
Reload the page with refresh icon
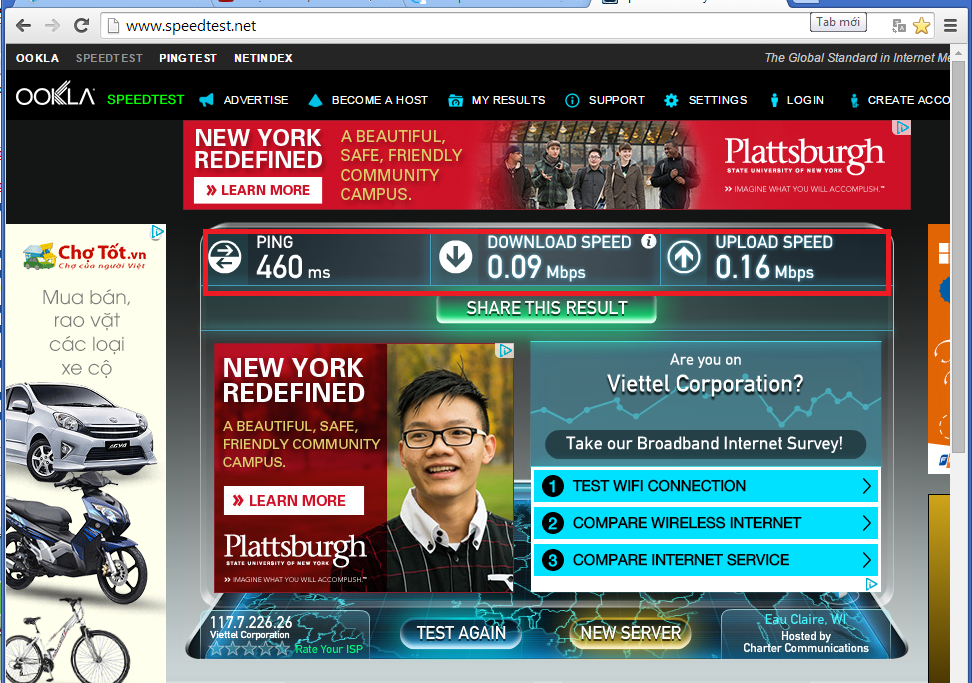[81, 25]
